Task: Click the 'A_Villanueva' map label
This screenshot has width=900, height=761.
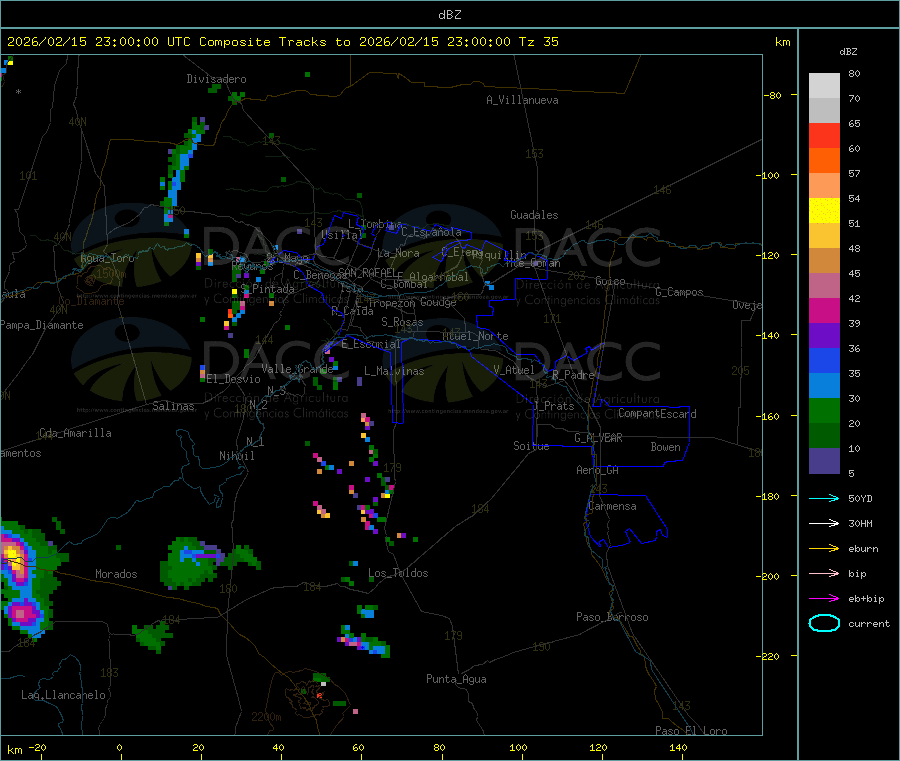Action: (x=522, y=100)
